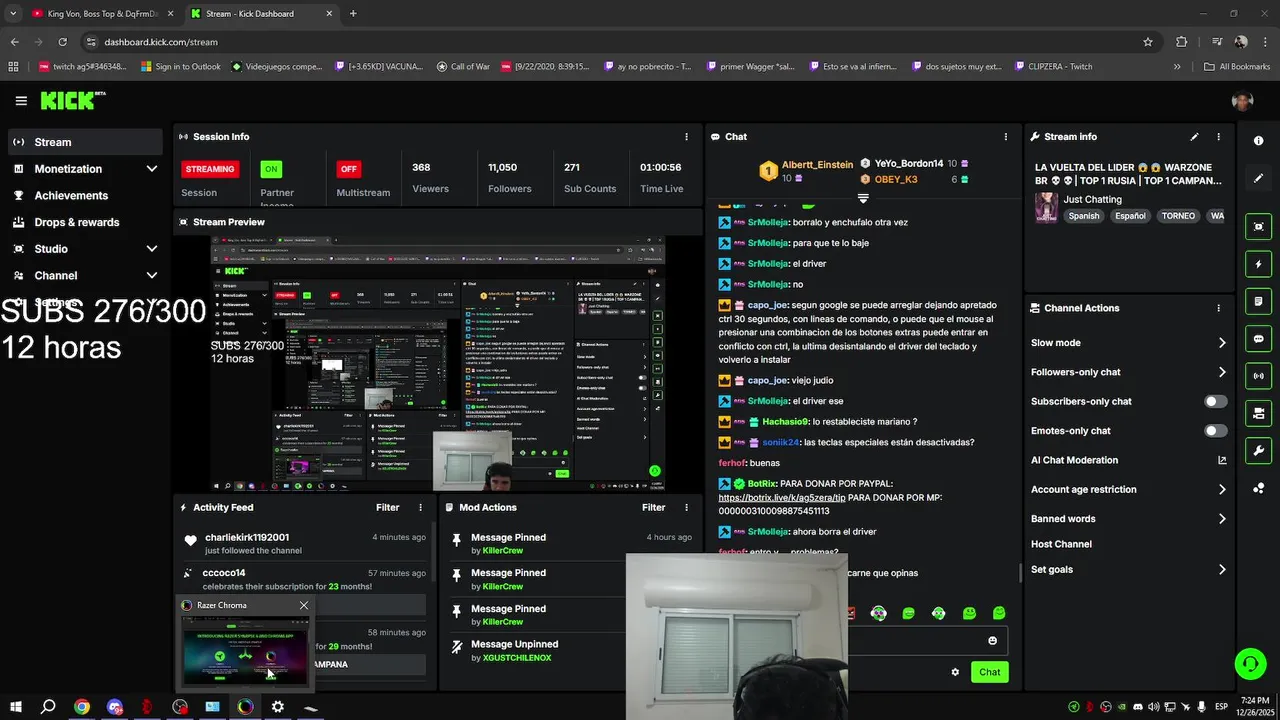Expand the Channel sidebar section
The image size is (1280, 720).
(x=151, y=276)
